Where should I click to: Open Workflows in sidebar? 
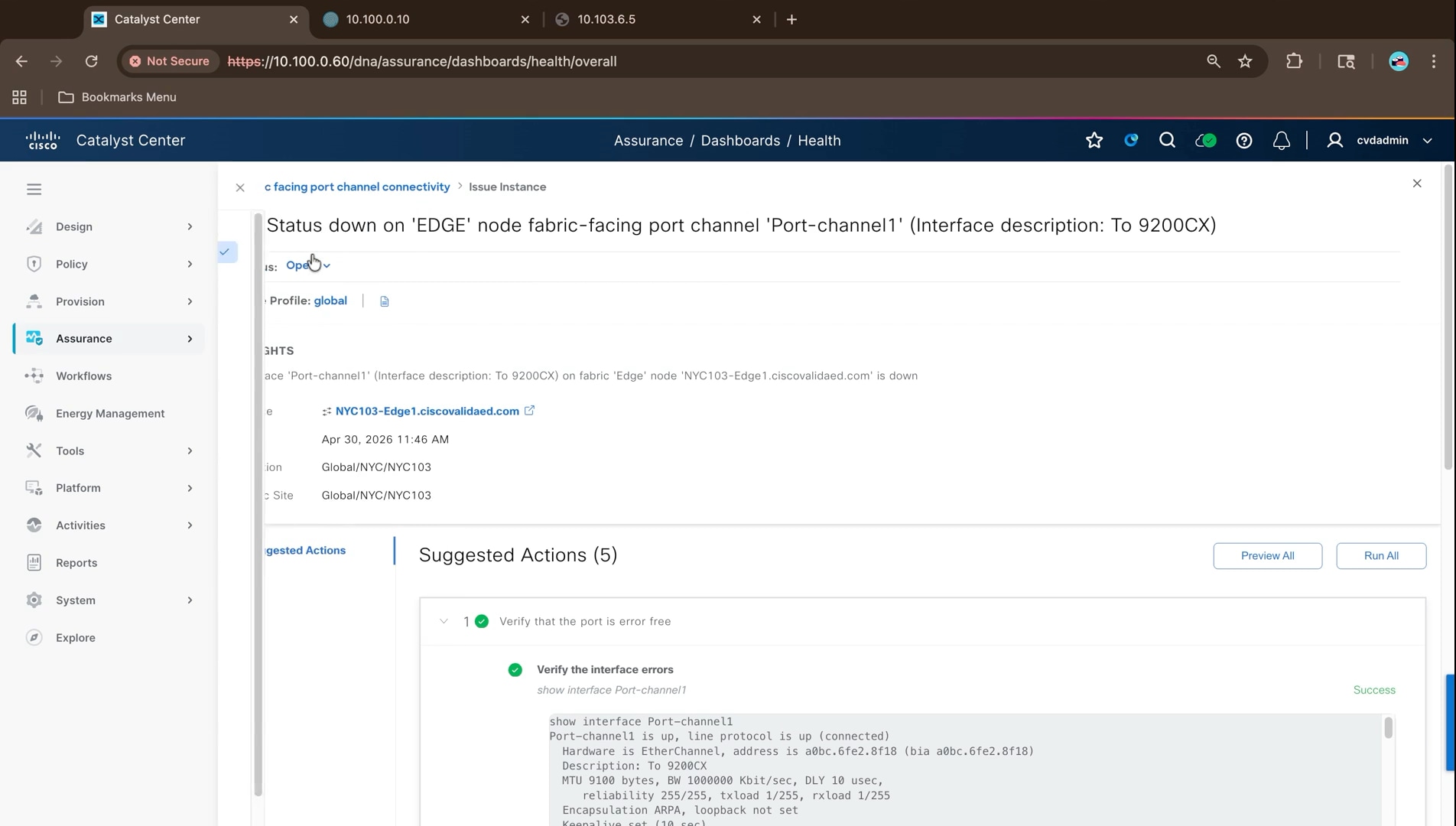[x=83, y=376]
